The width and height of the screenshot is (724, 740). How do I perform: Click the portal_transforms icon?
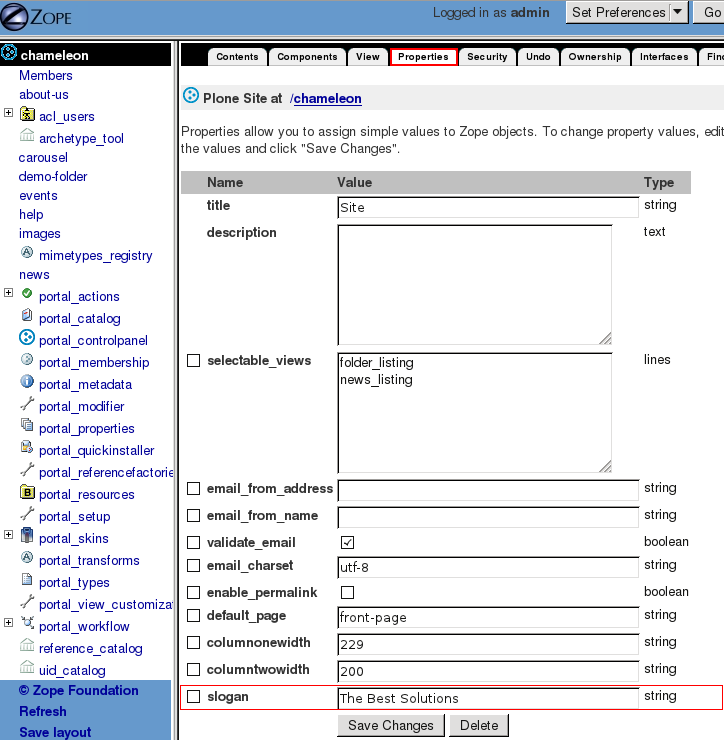[x=27, y=557]
